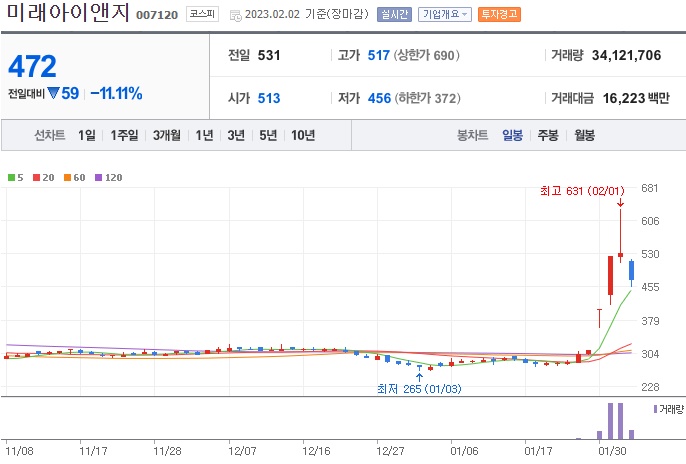Click red 20-day moving average swatch
This screenshot has height=464, width=686.
37,178
